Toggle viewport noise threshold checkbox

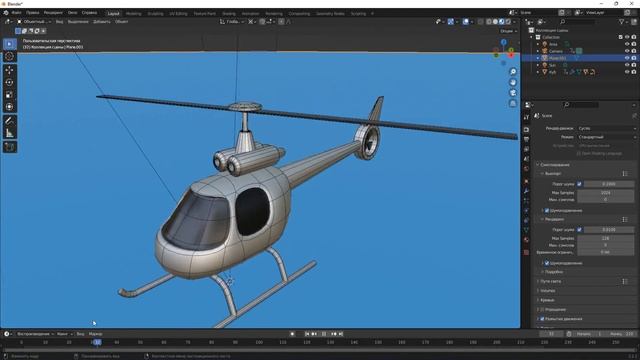click(x=579, y=184)
